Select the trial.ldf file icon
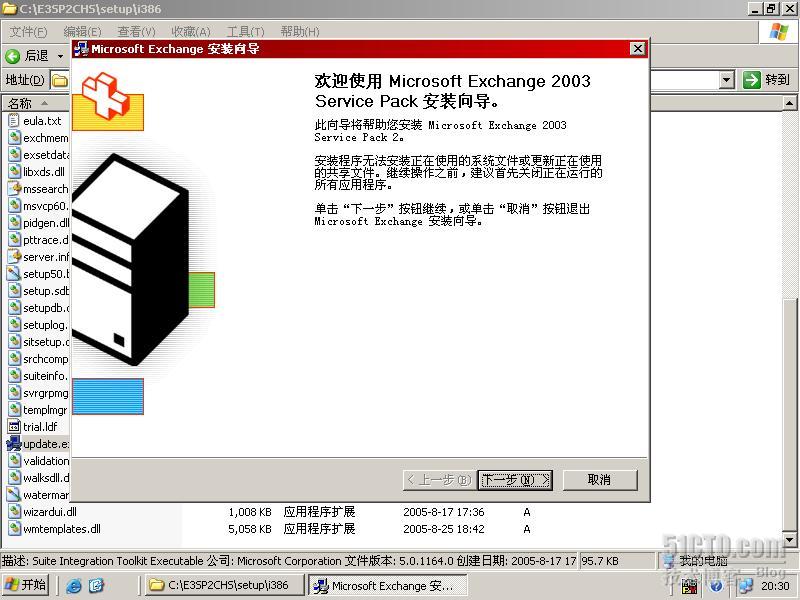This screenshot has height=600, width=800. click(x=14, y=427)
